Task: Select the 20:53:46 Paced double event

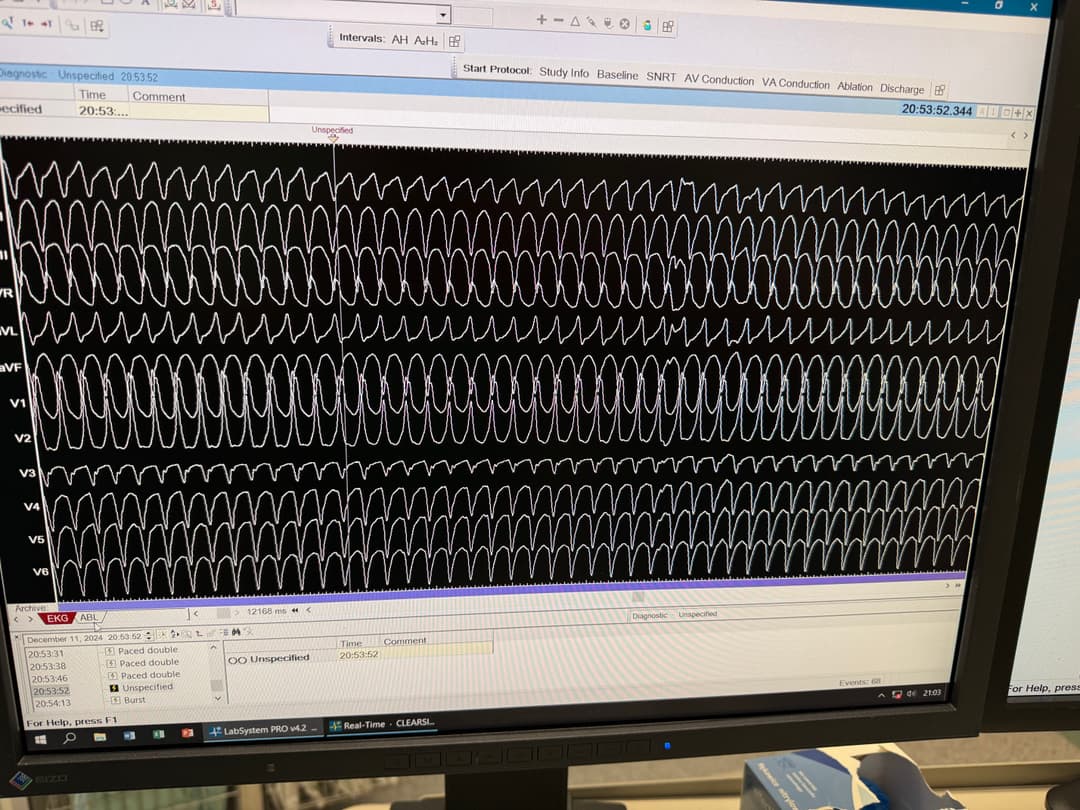Action: (x=105, y=676)
